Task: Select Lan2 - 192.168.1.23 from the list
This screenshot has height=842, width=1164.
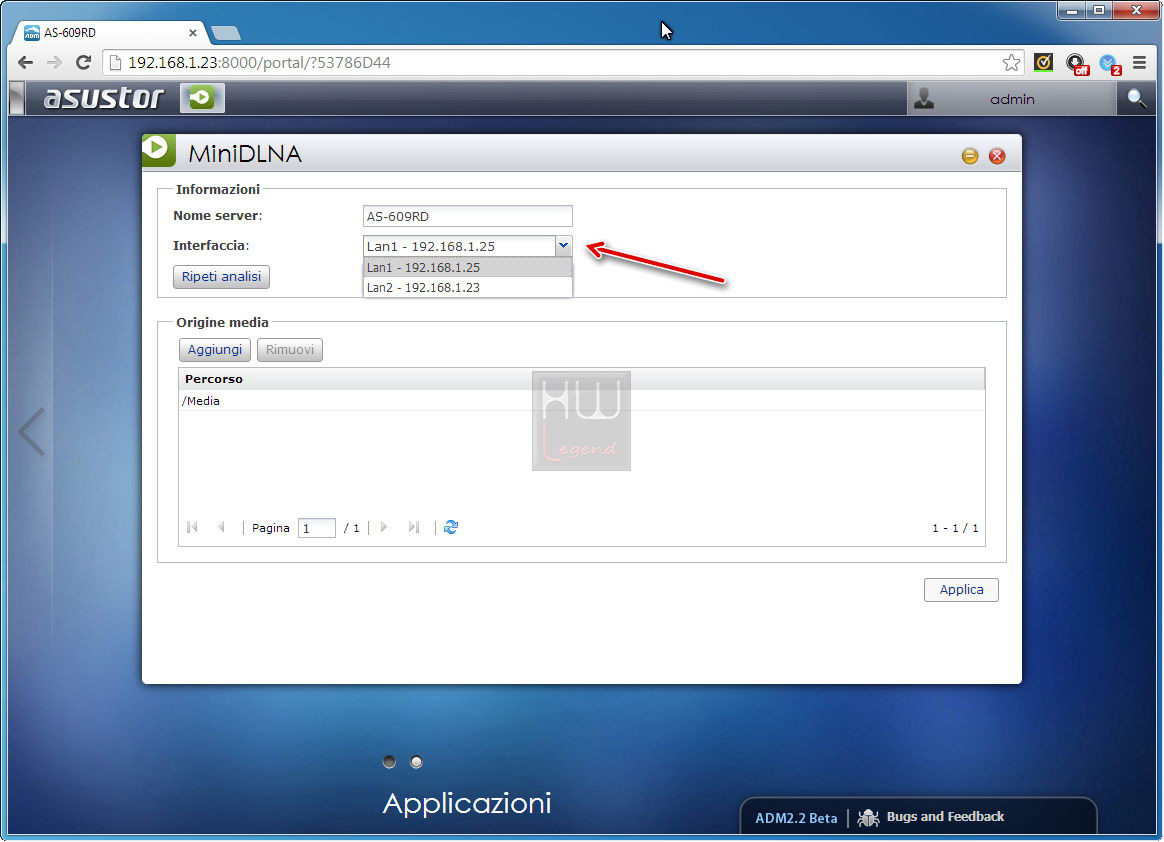Action: 468,287
